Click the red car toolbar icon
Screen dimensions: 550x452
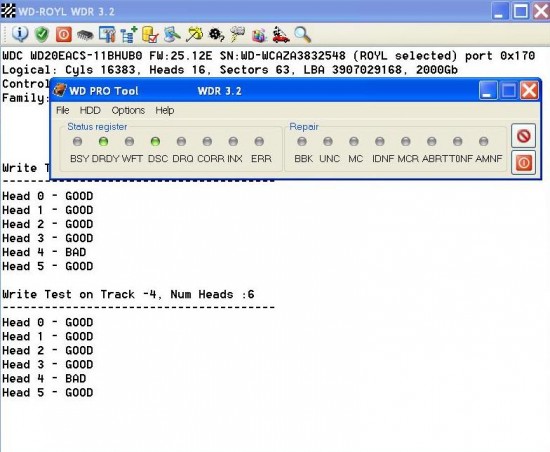(x=281, y=34)
